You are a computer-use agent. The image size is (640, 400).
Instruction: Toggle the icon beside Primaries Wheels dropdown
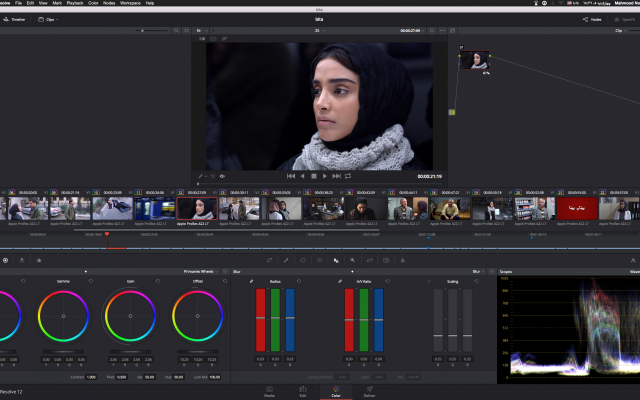coord(225,271)
